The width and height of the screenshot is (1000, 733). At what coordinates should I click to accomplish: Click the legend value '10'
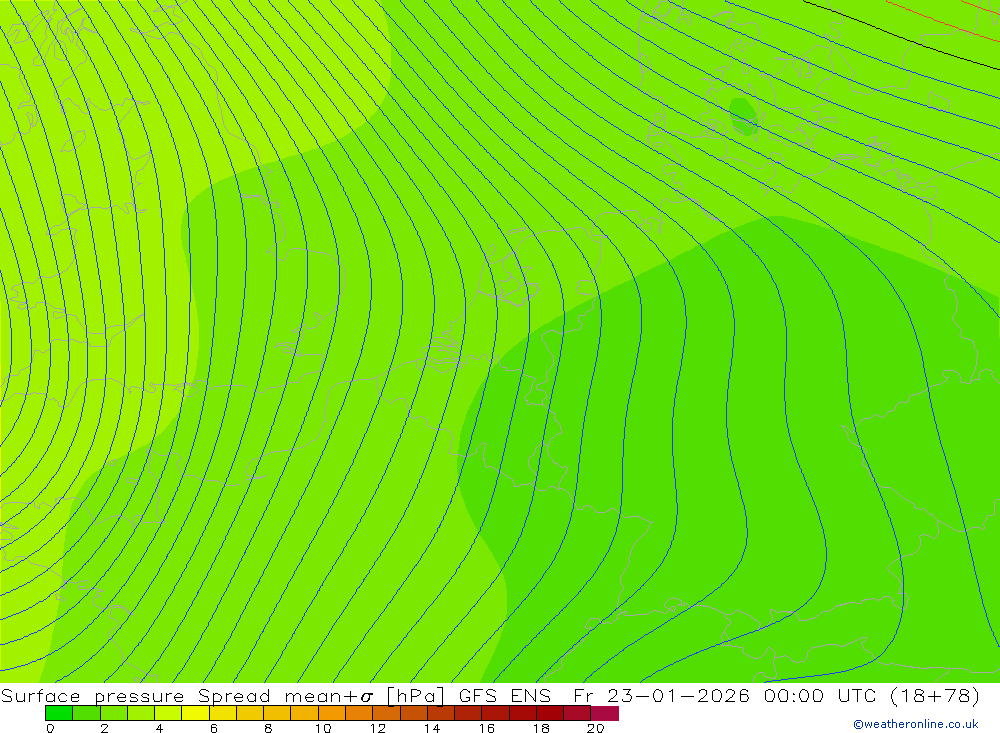click(323, 728)
